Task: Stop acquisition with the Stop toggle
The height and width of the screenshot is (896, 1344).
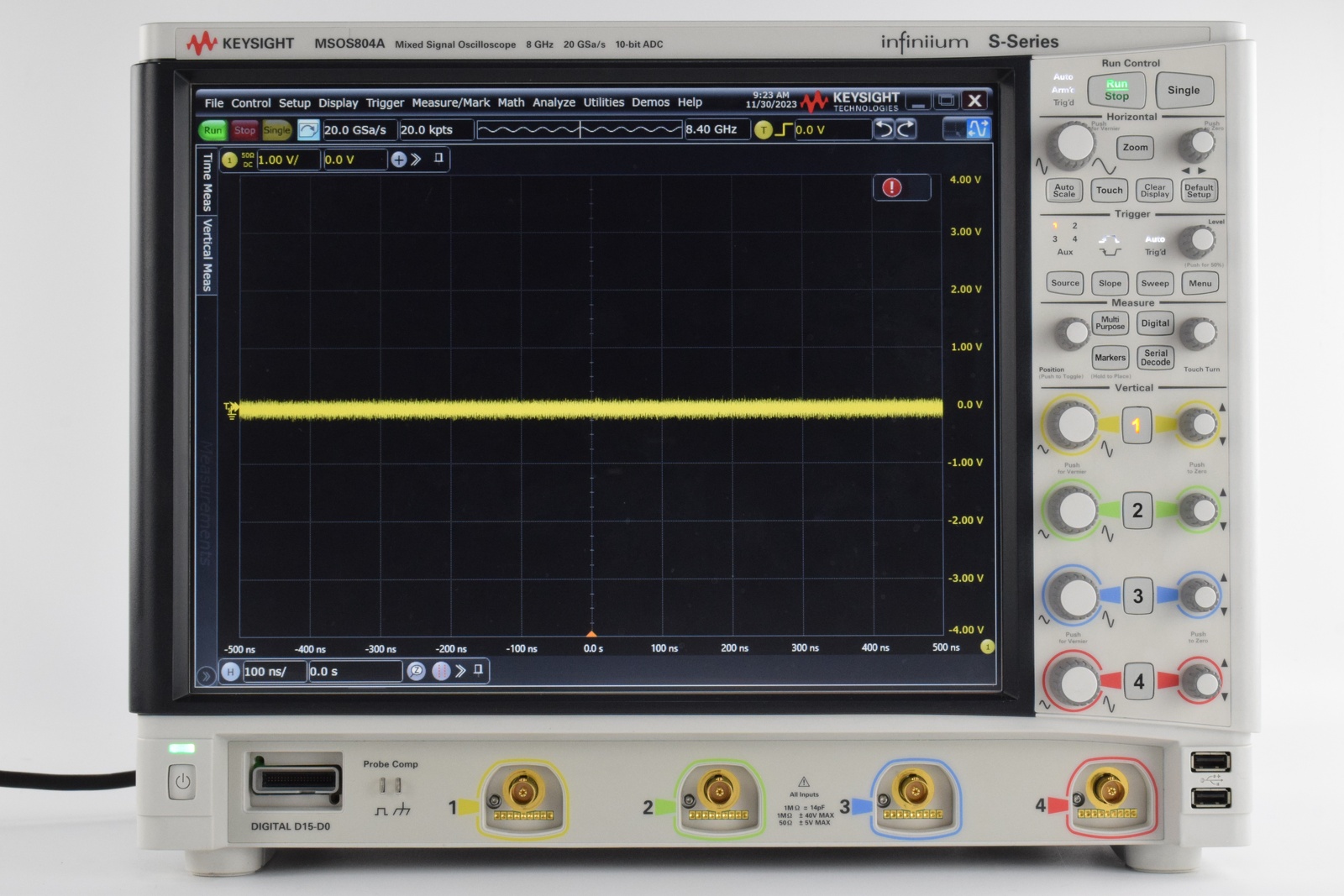Action: [x=244, y=130]
